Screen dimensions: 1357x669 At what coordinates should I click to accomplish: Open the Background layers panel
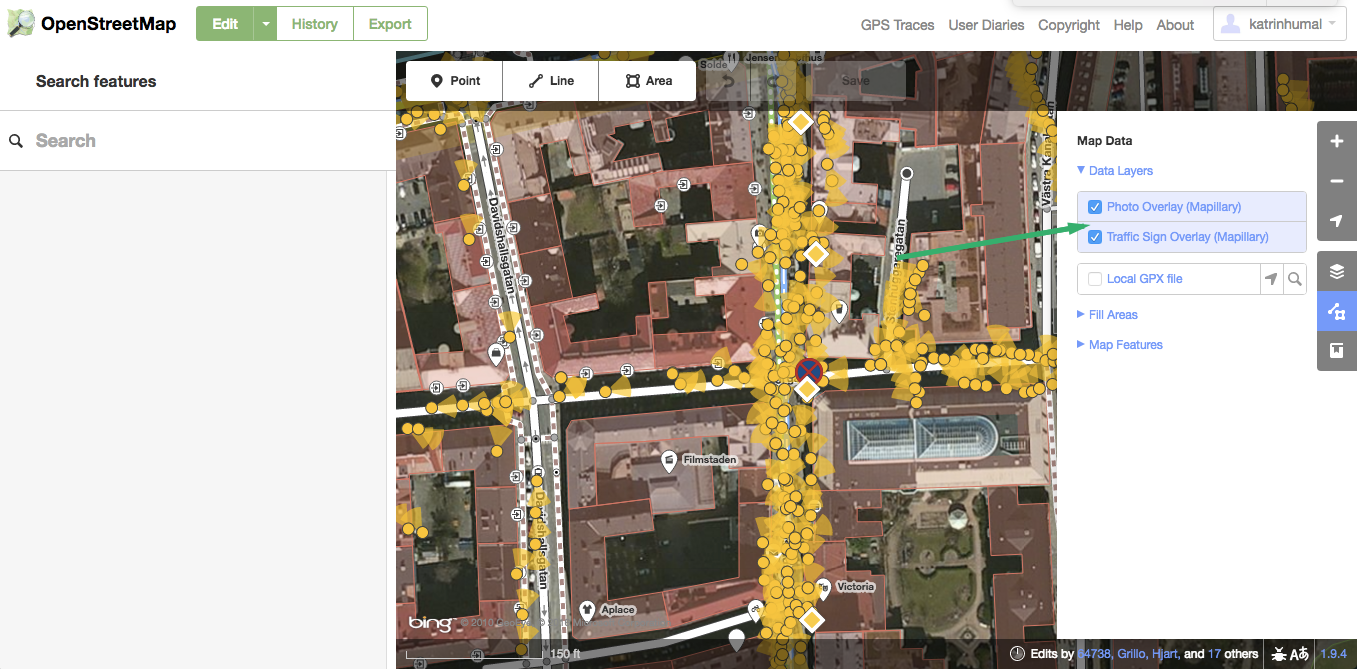pyautogui.click(x=1337, y=270)
